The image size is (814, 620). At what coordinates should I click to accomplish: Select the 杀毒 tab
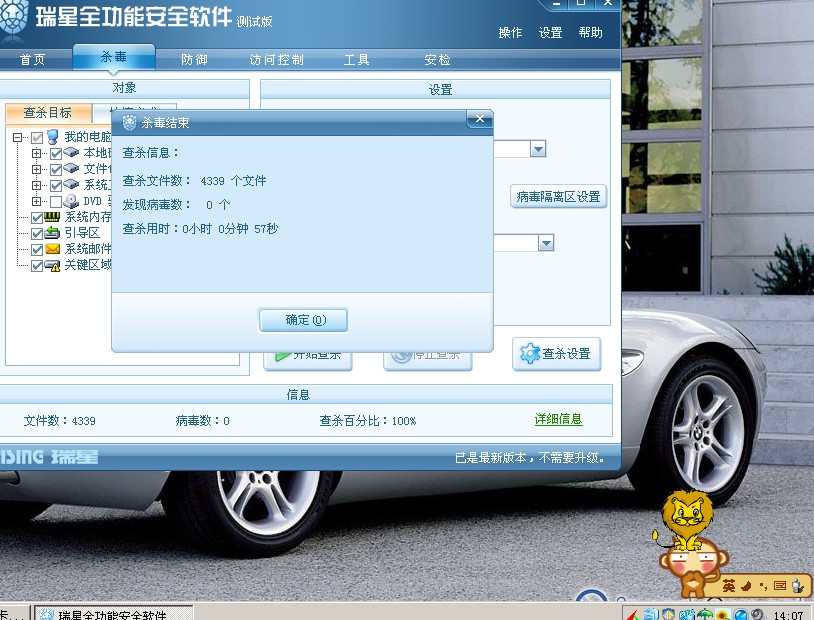point(114,57)
